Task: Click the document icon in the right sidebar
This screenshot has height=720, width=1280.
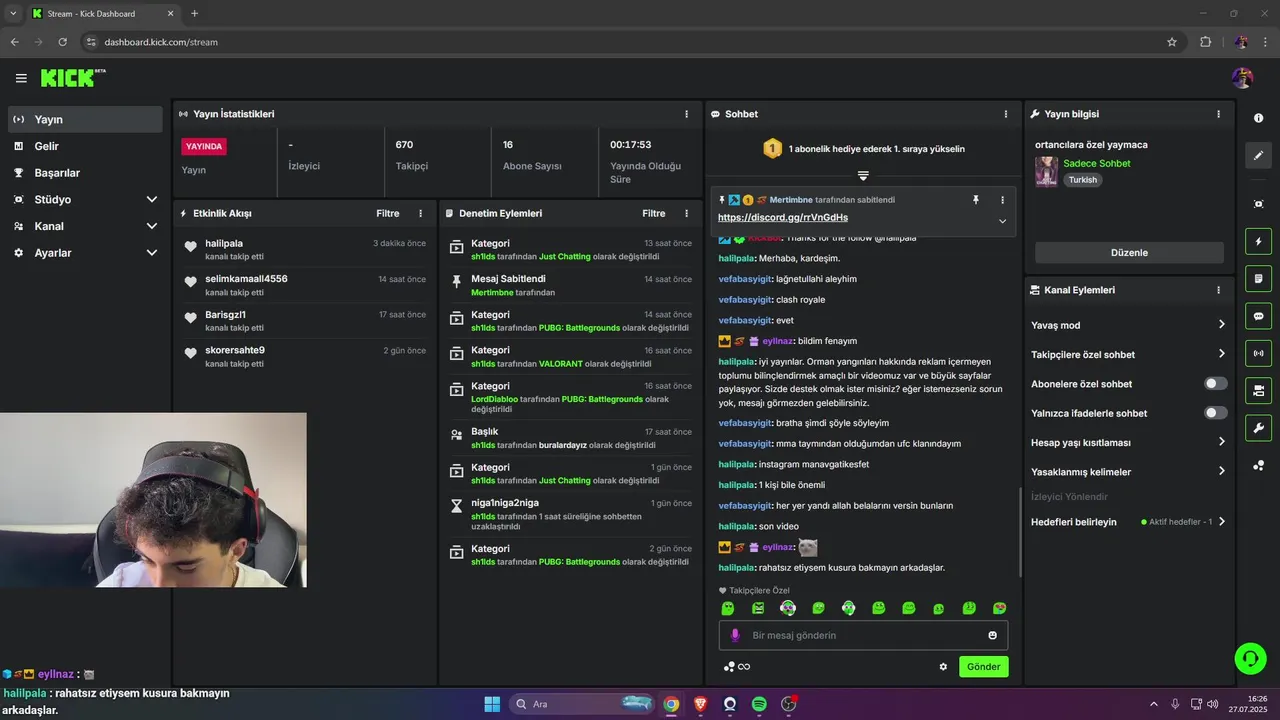Action: (x=1258, y=278)
